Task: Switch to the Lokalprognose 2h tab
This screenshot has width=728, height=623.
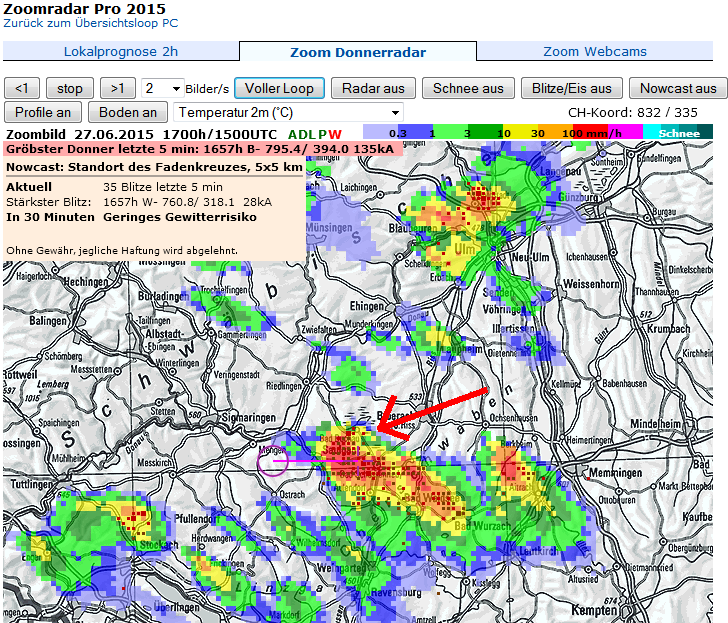Action: click(x=121, y=52)
